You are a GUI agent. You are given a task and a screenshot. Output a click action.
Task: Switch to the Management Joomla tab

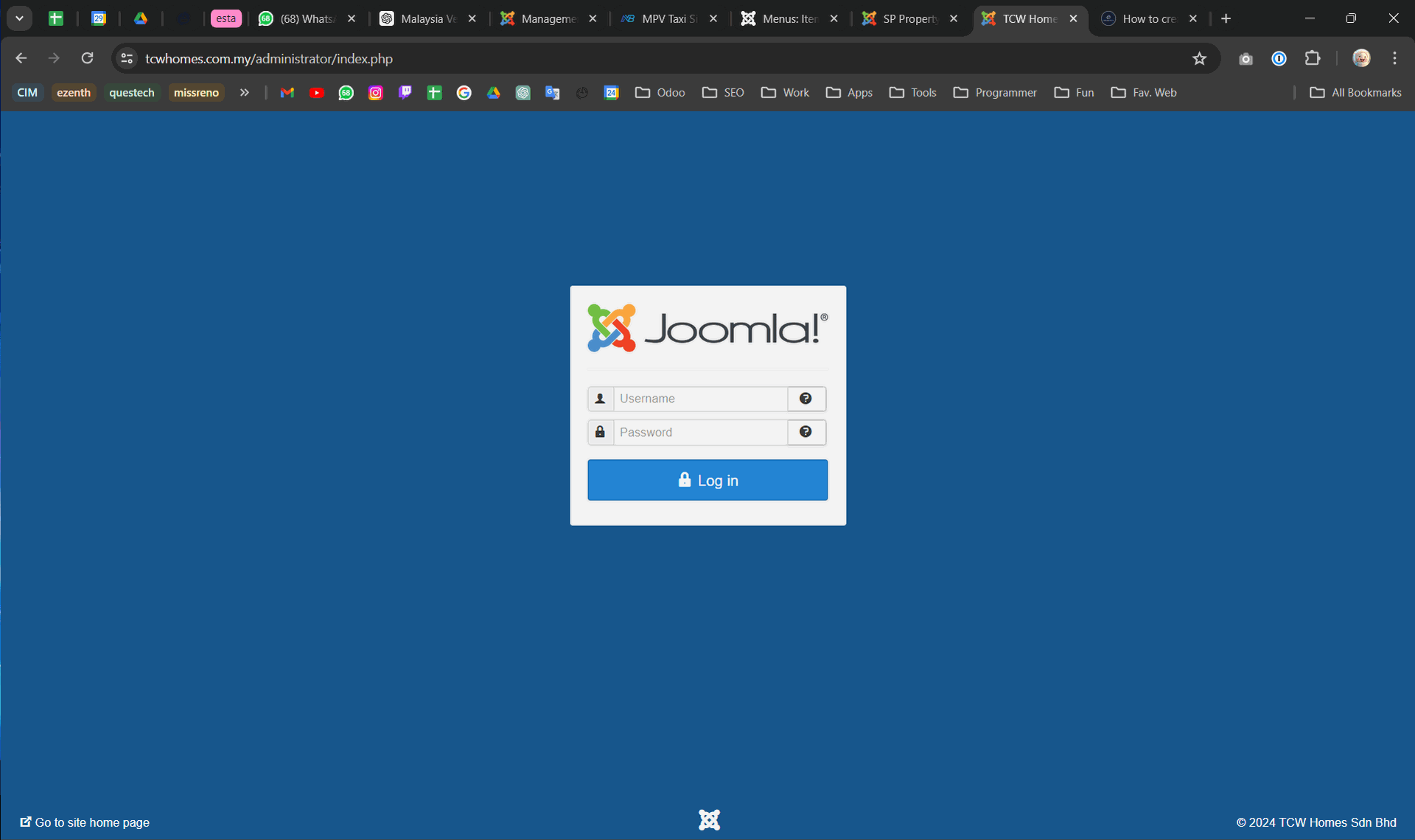click(548, 18)
